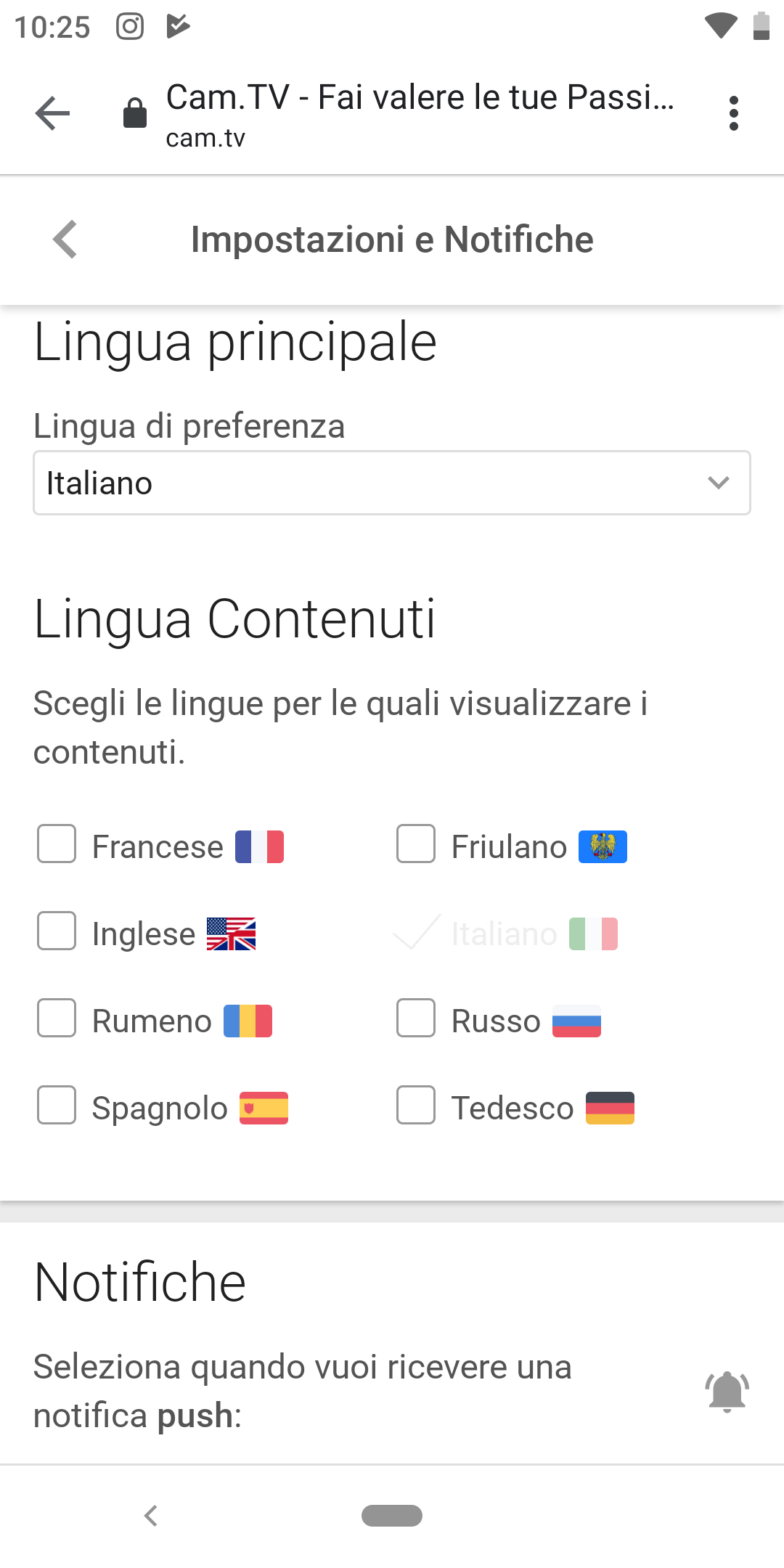Check the Francese language checkbox
The width and height of the screenshot is (784, 1568).
(x=57, y=844)
